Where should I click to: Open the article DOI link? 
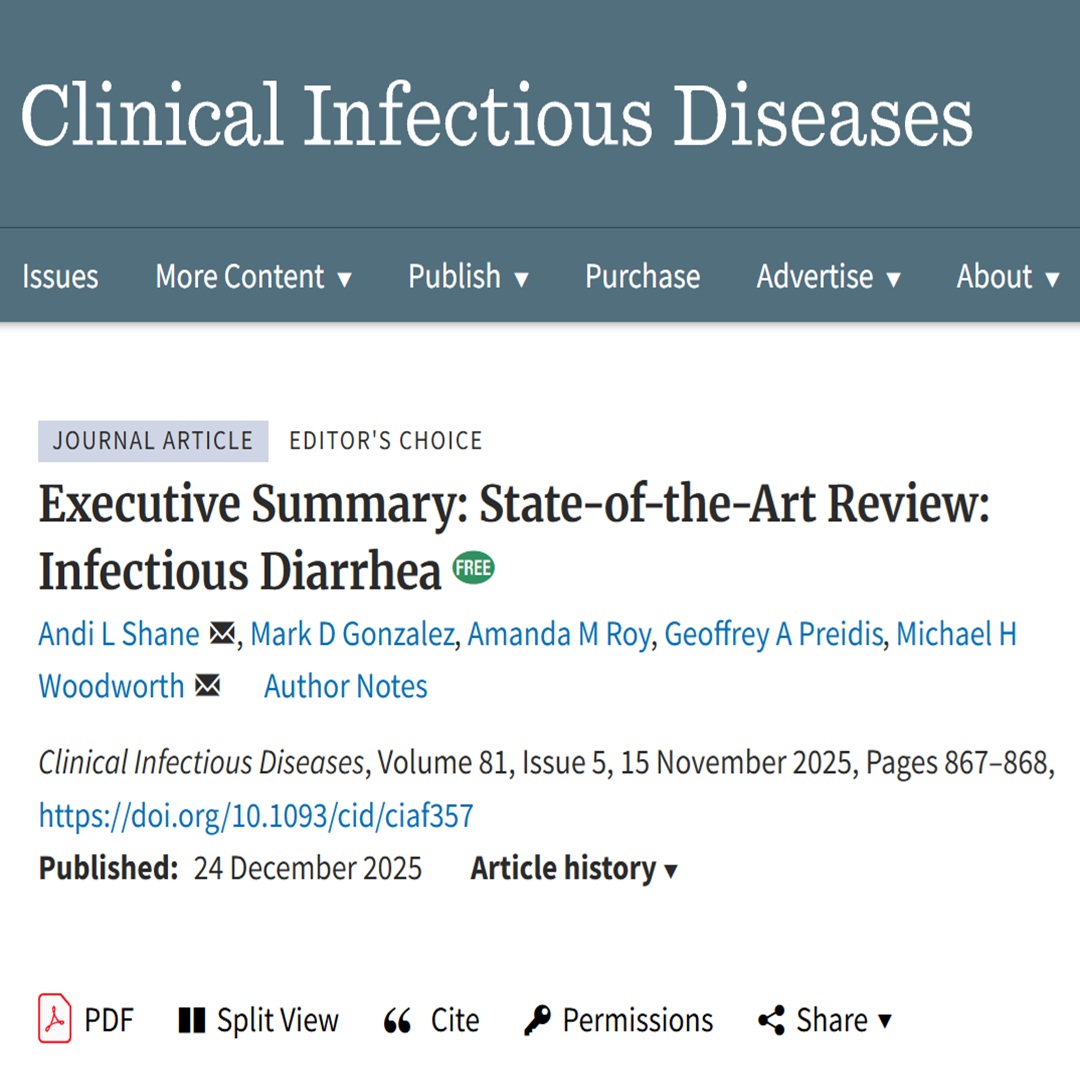click(x=256, y=816)
